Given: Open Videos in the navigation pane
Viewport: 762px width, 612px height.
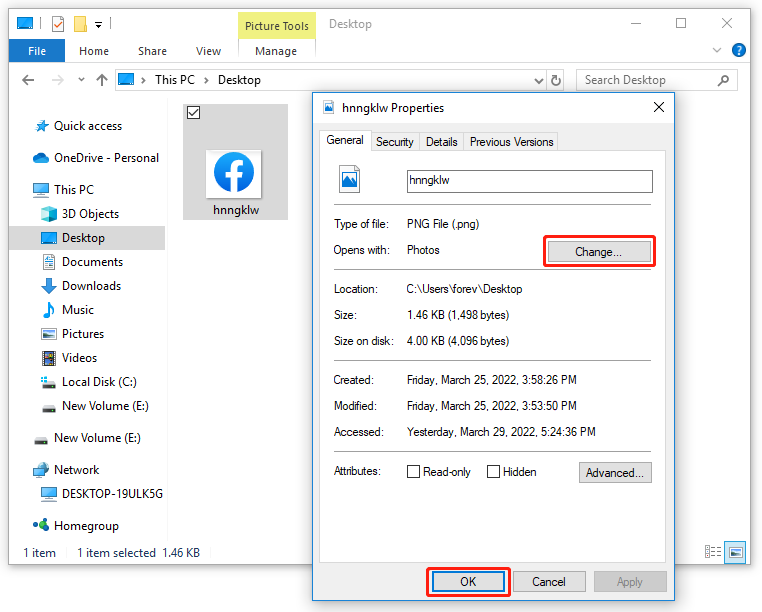Looking at the screenshot, I should pyautogui.click(x=79, y=358).
